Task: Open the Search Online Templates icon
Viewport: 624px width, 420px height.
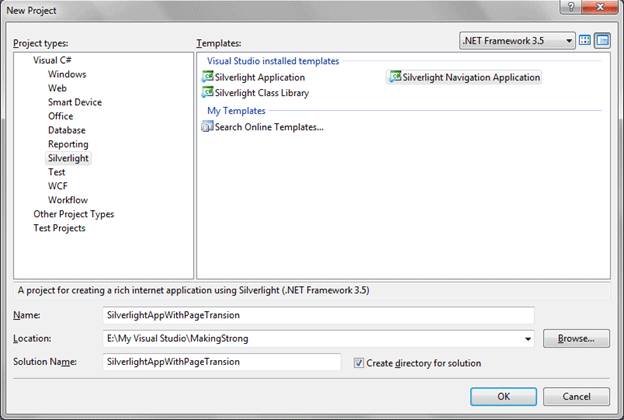Action: [x=207, y=127]
